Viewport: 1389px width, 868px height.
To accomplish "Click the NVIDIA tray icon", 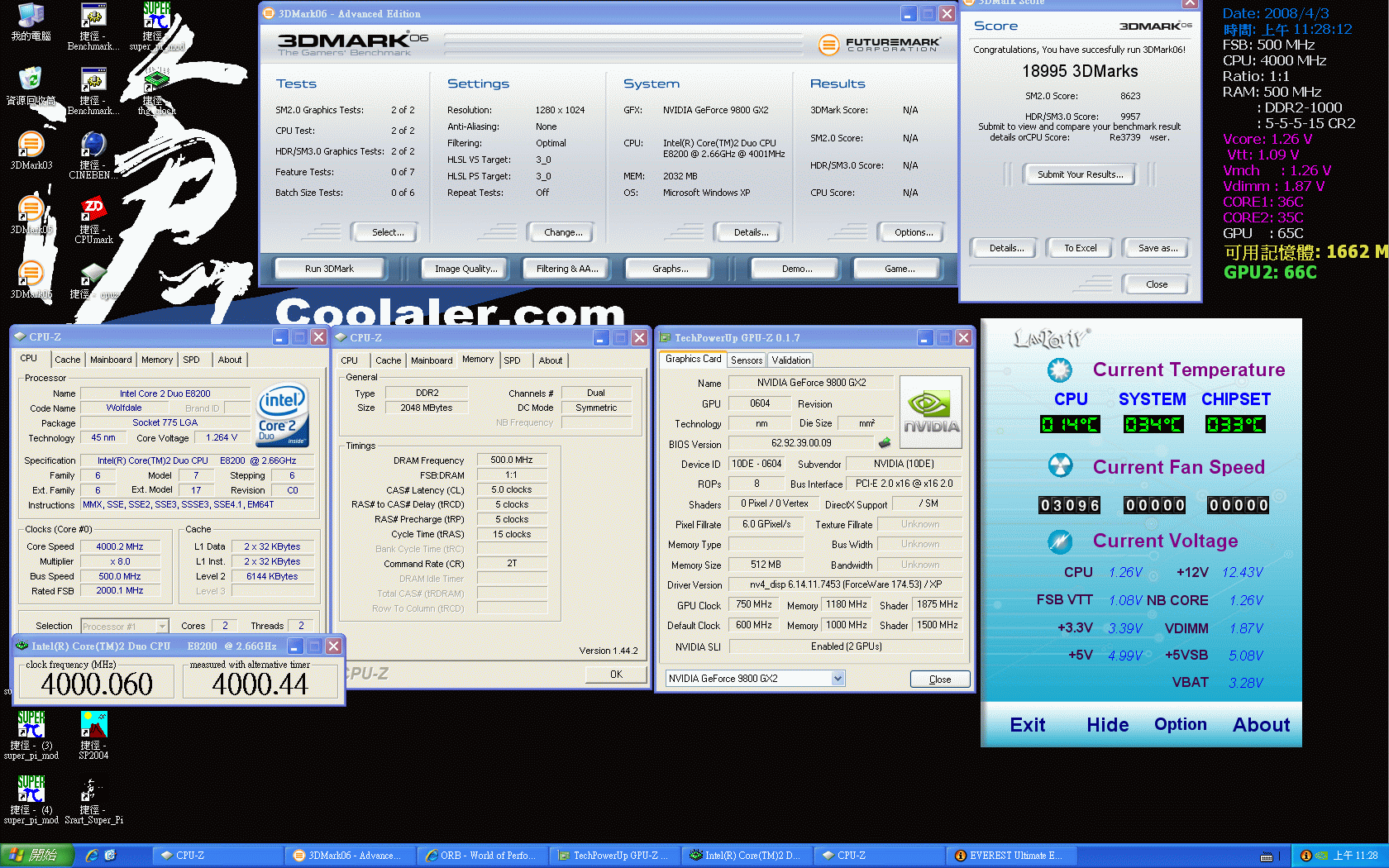I will click(x=1321, y=856).
